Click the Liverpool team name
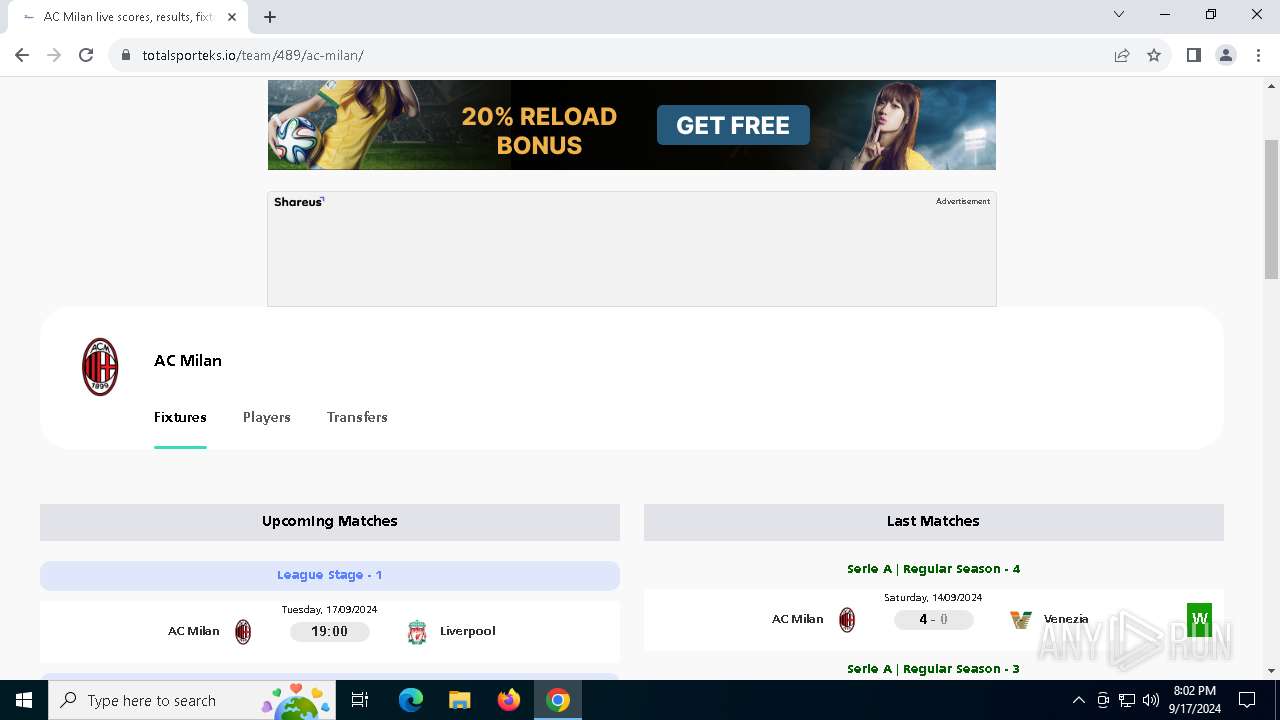This screenshot has height=720, width=1280. click(x=468, y=631)
